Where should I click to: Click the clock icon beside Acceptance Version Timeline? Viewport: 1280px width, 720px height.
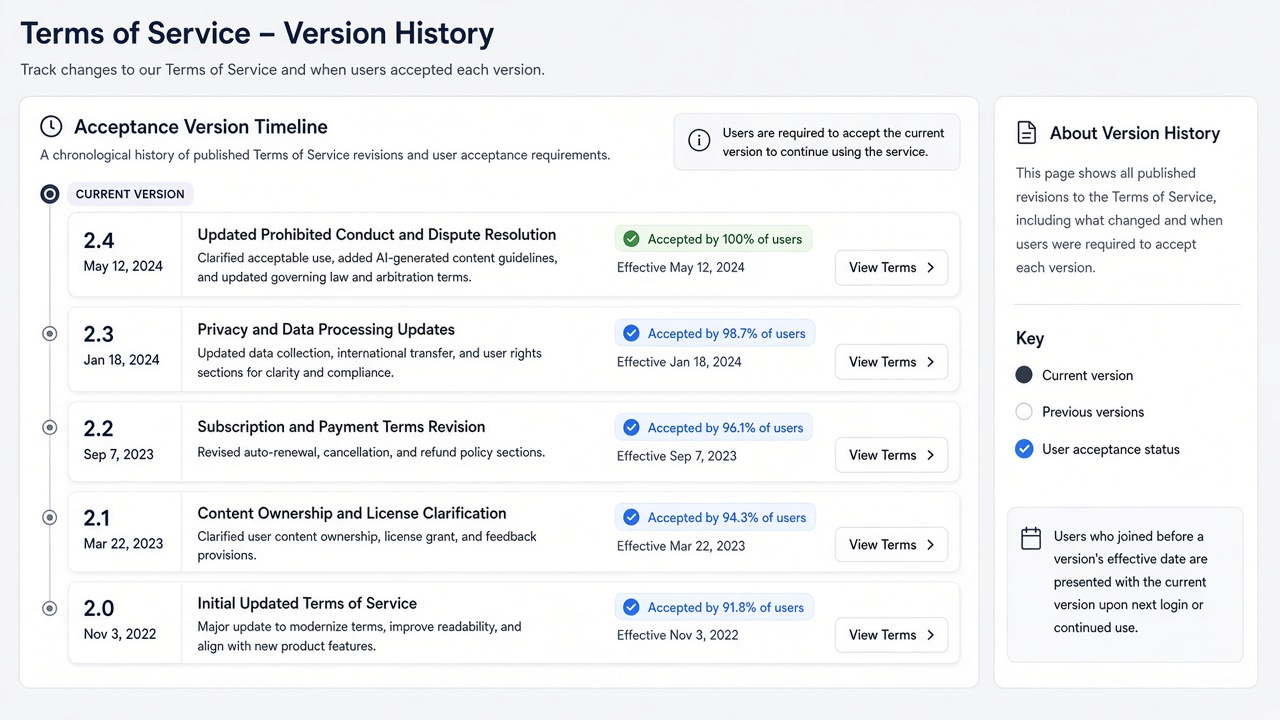tap(51, 127)
